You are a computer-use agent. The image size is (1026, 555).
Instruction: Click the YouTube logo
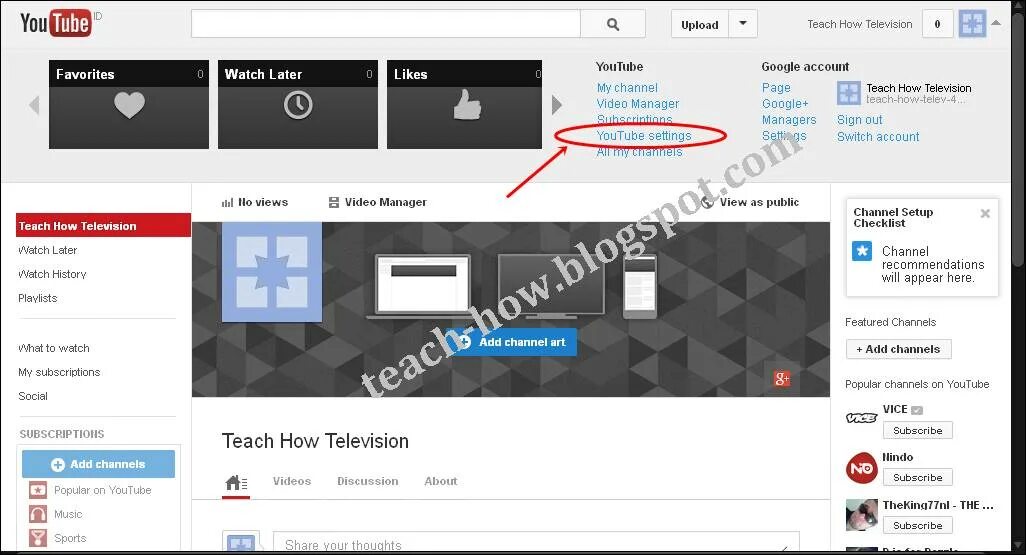56,24
